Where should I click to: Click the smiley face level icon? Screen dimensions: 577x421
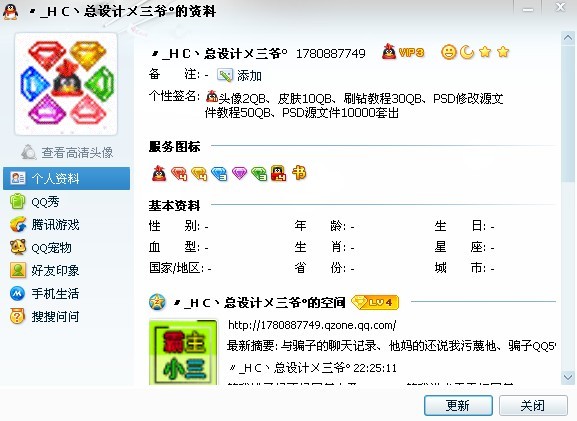pyautogui.click(x=448, y=52)
